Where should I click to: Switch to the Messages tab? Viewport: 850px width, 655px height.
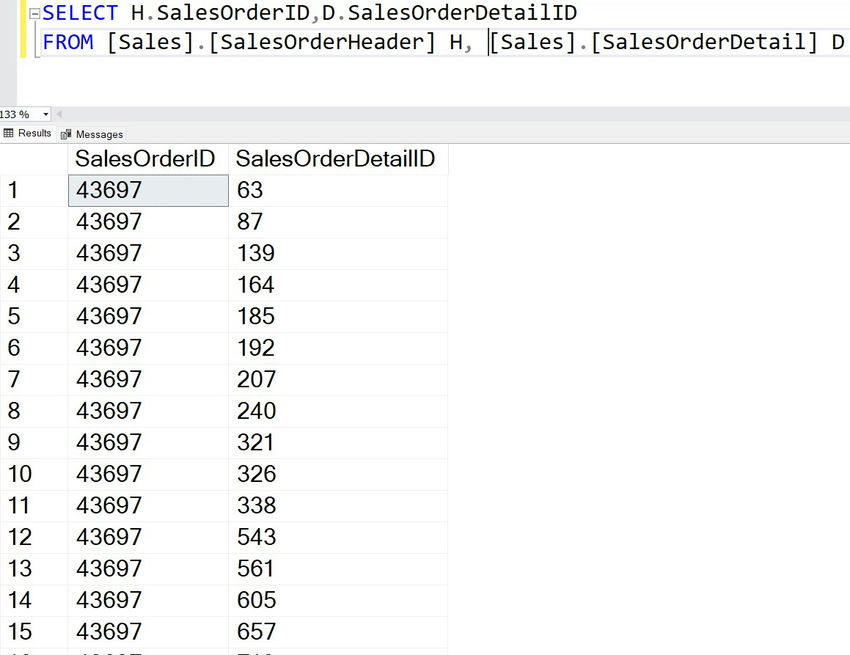point(100,134)
